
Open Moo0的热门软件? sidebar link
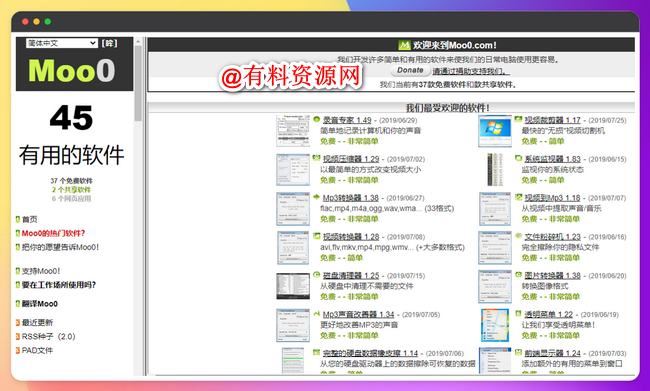53,233
